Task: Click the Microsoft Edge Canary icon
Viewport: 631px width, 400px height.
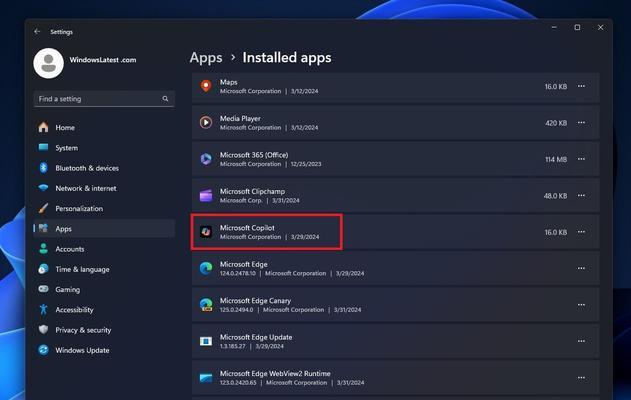Action: pos(206,305)
